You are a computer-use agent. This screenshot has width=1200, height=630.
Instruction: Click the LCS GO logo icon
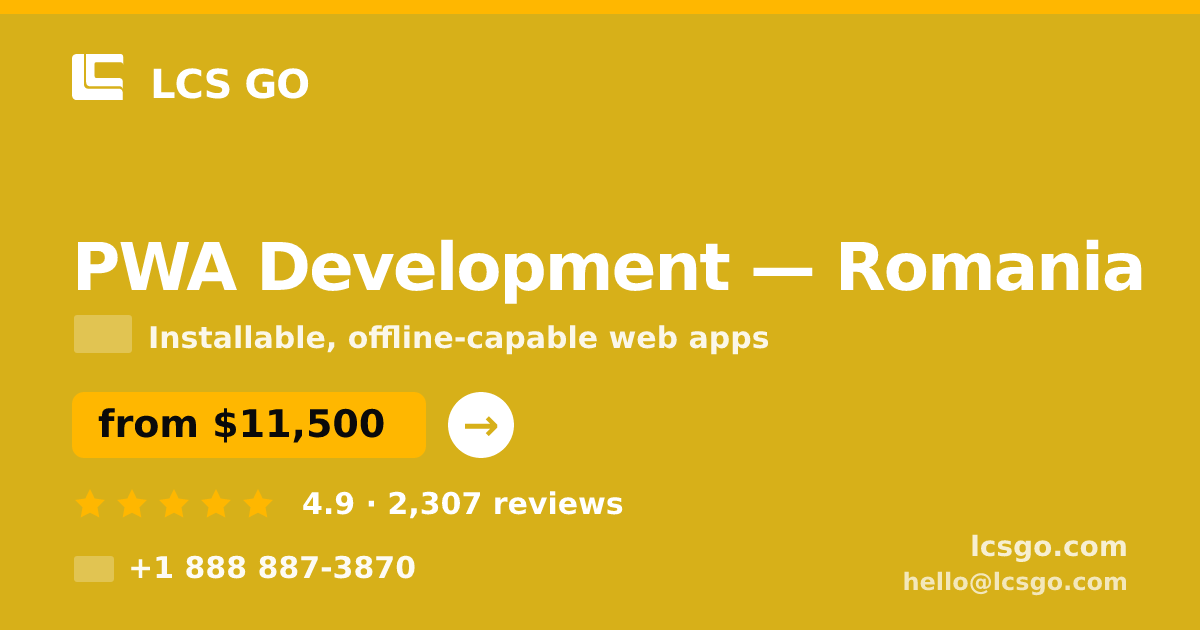[x=98, y=77]
